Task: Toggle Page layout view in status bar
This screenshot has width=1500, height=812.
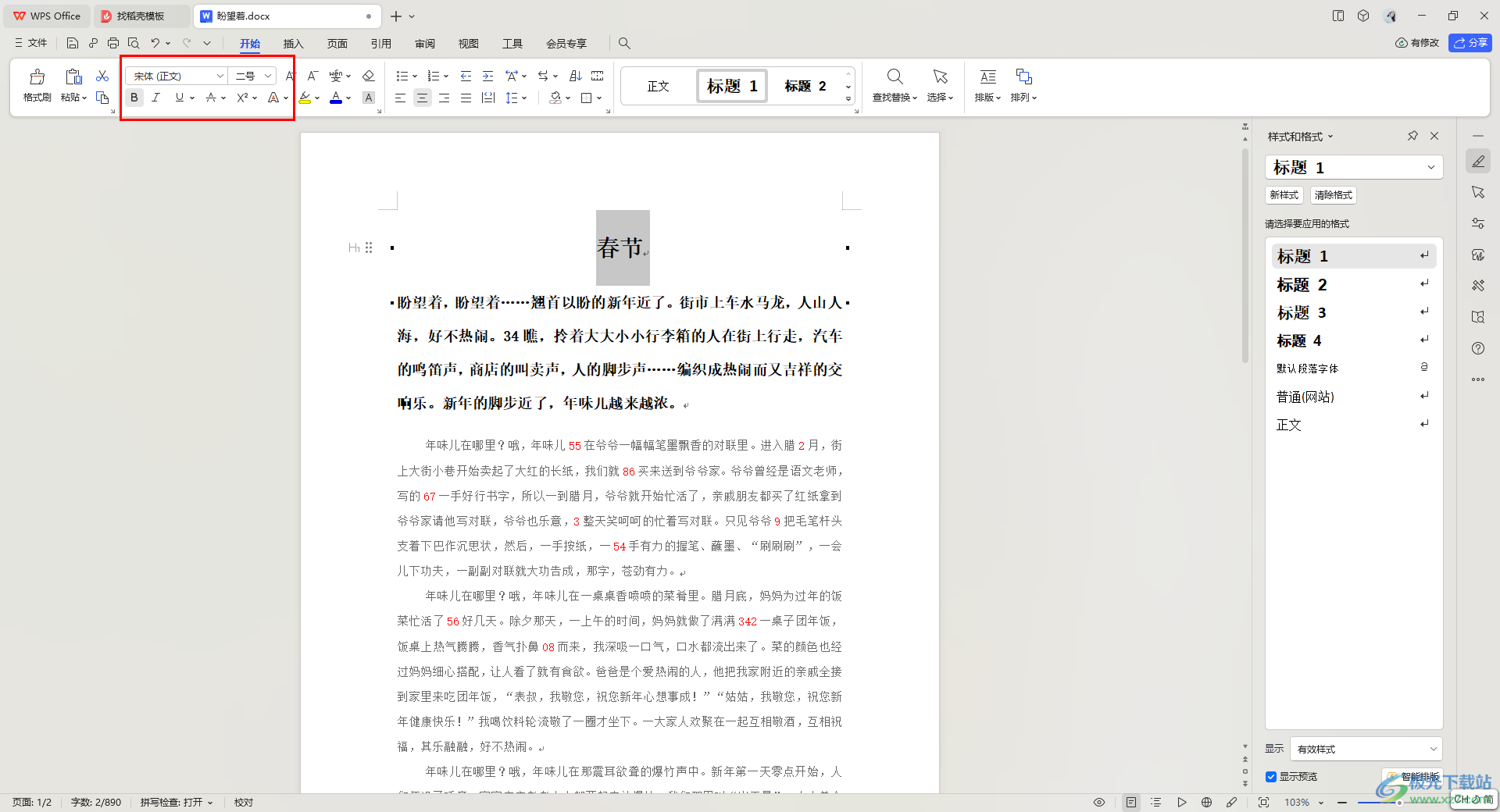Action: click(x=1131, y=802)
